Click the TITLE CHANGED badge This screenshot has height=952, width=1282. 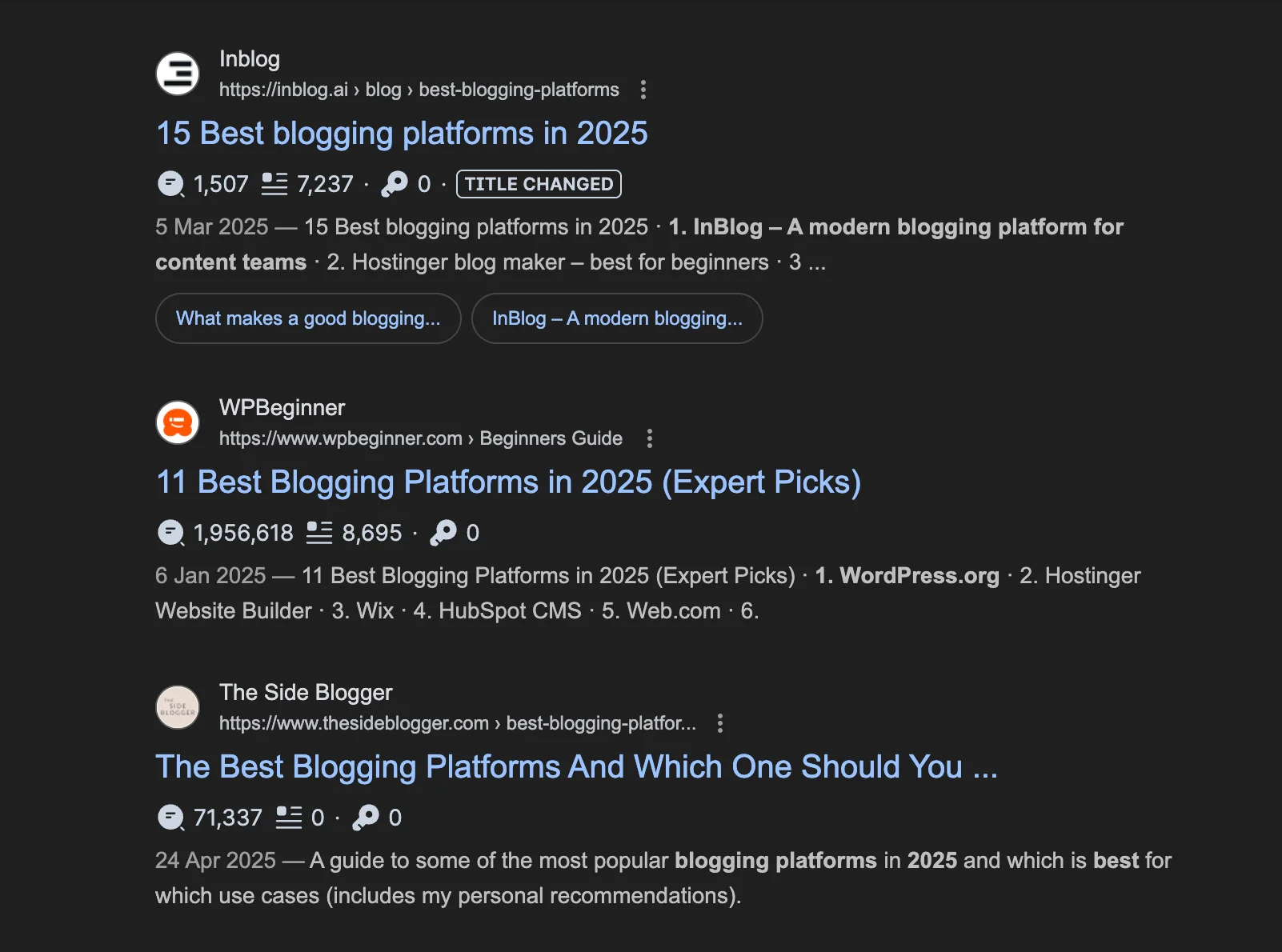pos(538,183)
